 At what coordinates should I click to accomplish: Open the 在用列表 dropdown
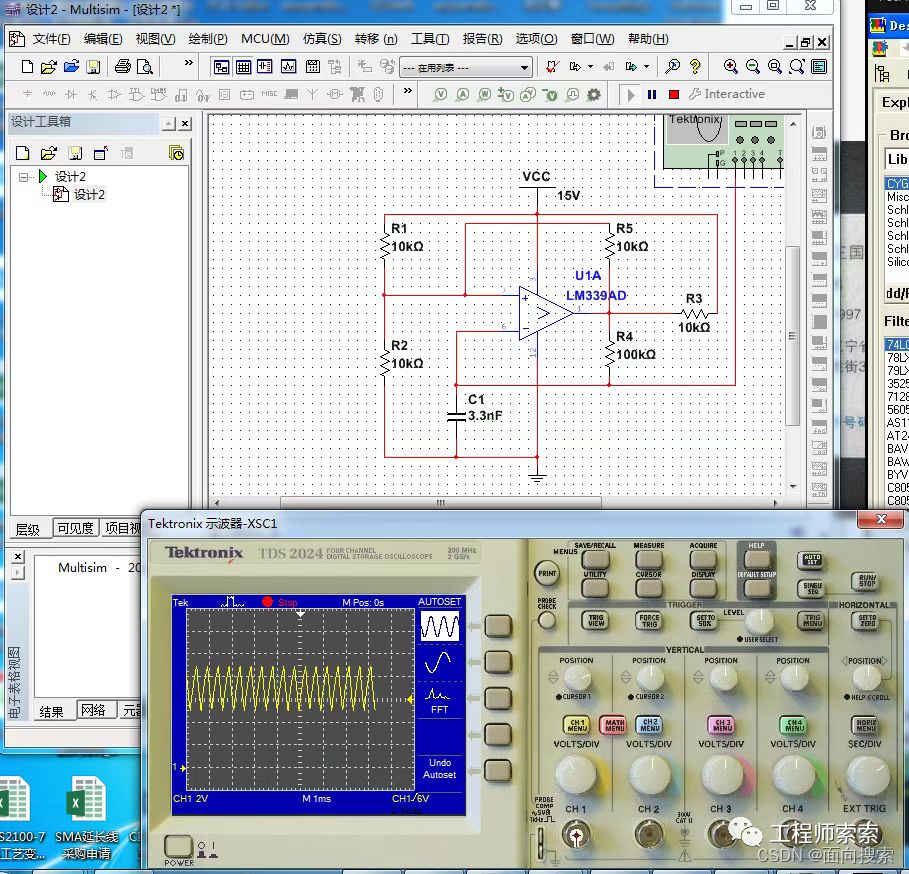466,68
